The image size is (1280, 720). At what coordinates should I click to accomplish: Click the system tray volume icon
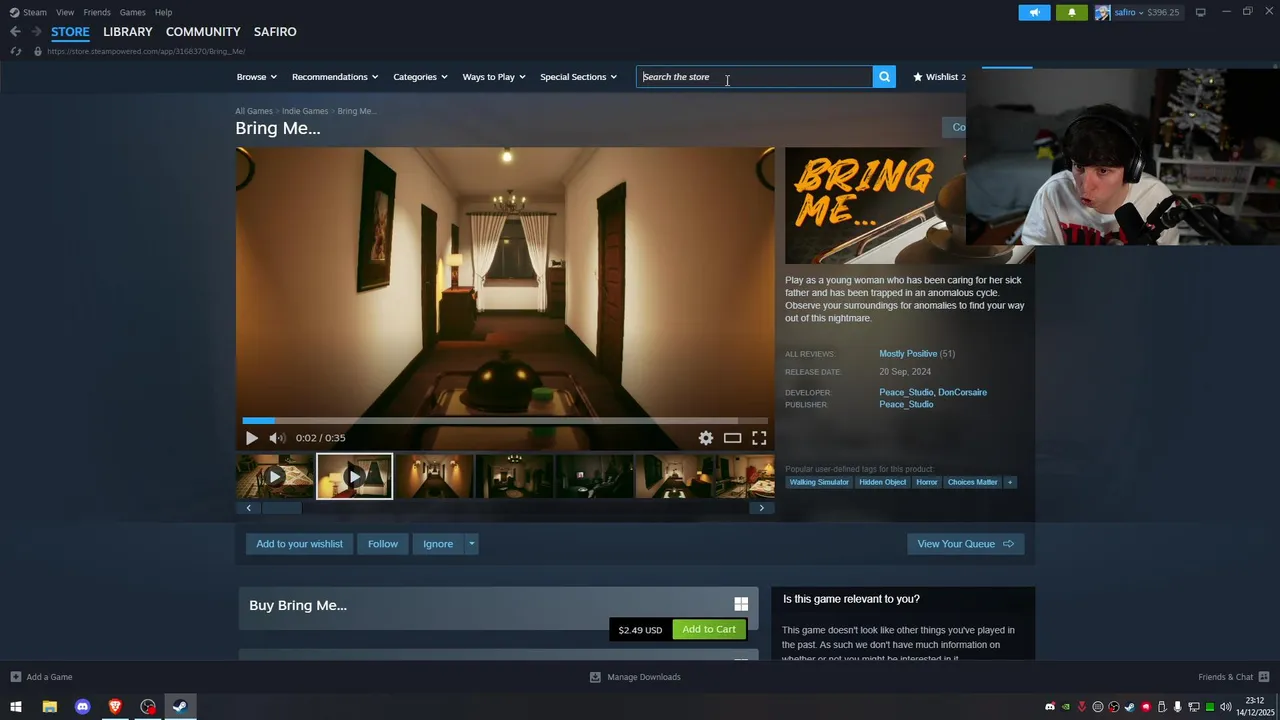pos(1226,707)
